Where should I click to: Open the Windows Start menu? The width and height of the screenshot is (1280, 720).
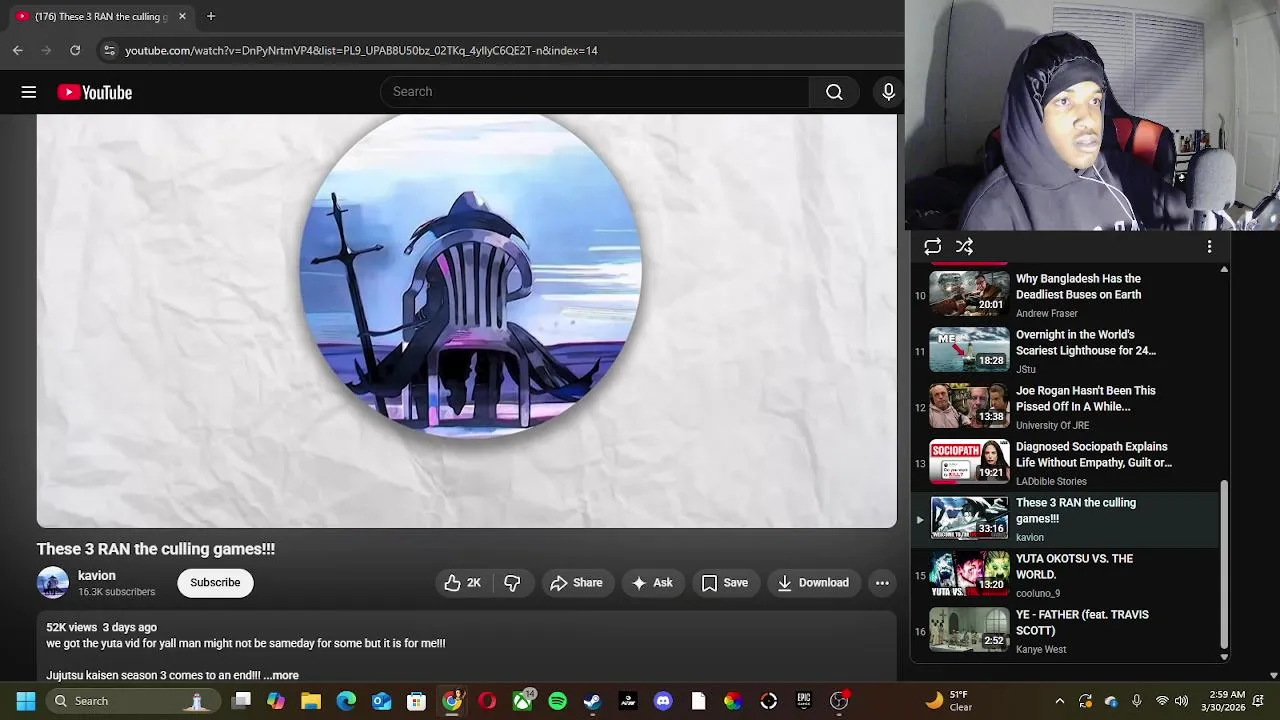click(x=26, y=701)
